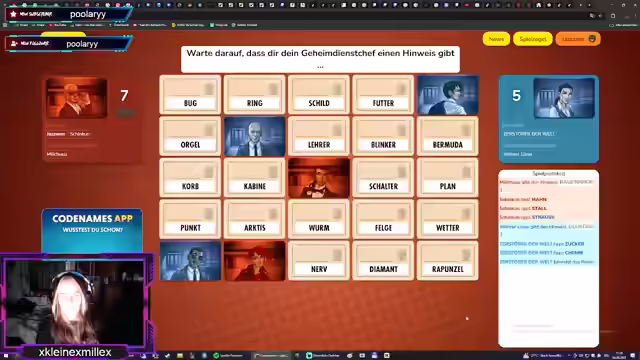Click the red team agent portrait
The width and height of the screenshot is (640, 360).
76,98
